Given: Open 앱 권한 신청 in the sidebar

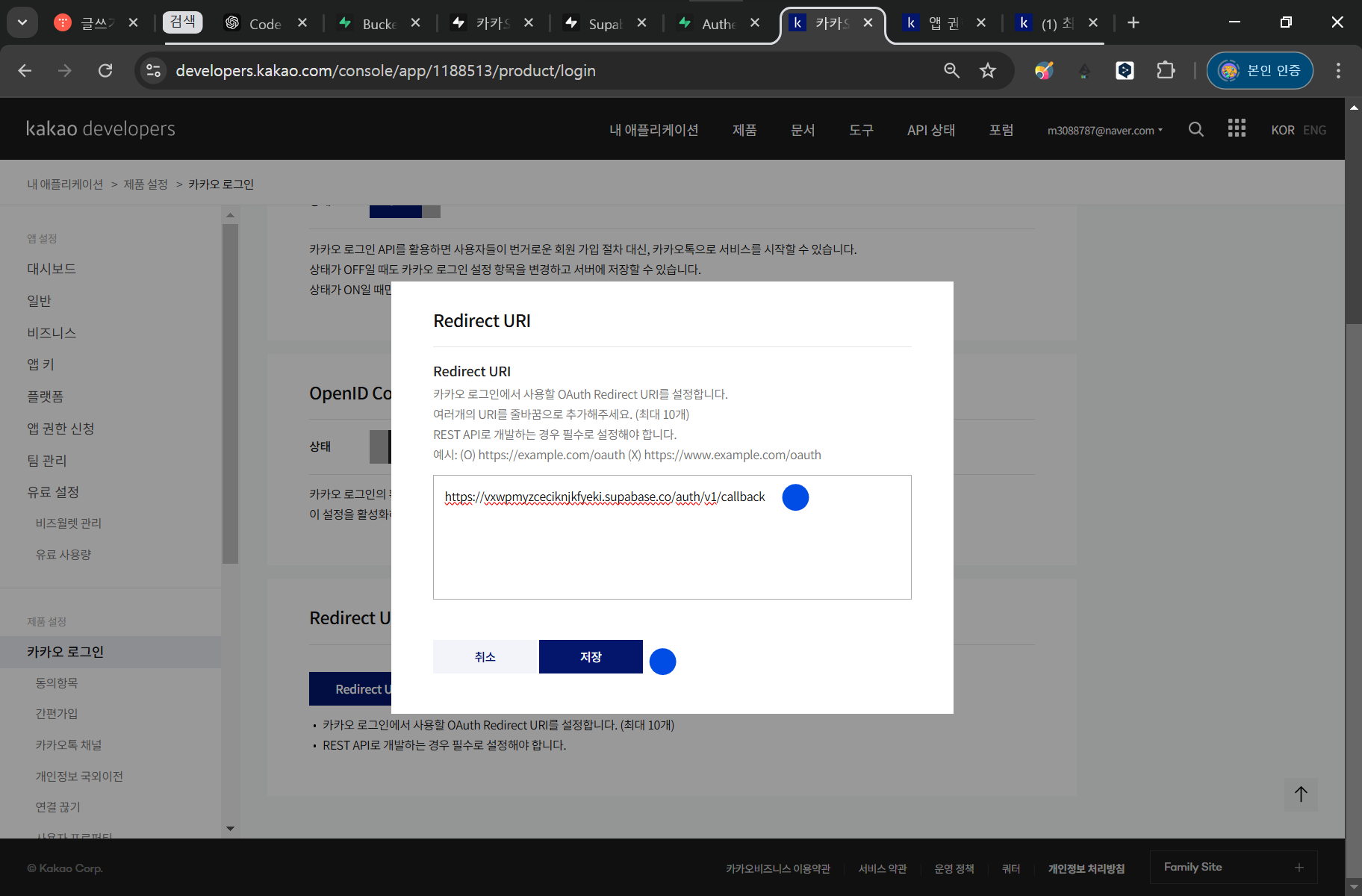Looking at the screenshot, I should click(60, 429).
